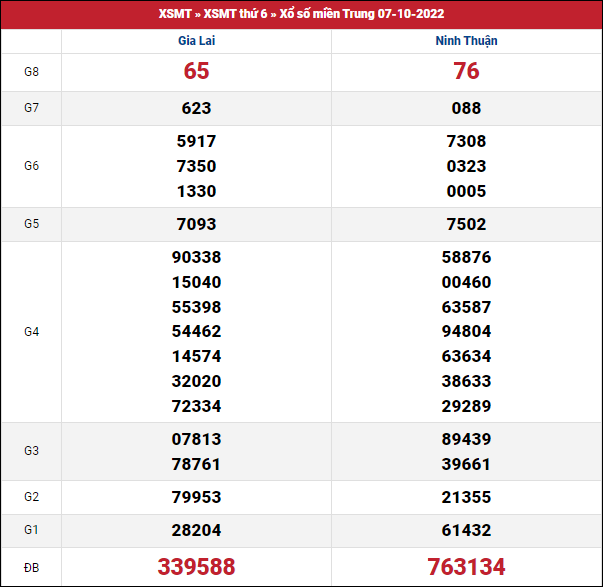Select the Gia Lai column header
The image size is (603, 587).
click(196, 41)
